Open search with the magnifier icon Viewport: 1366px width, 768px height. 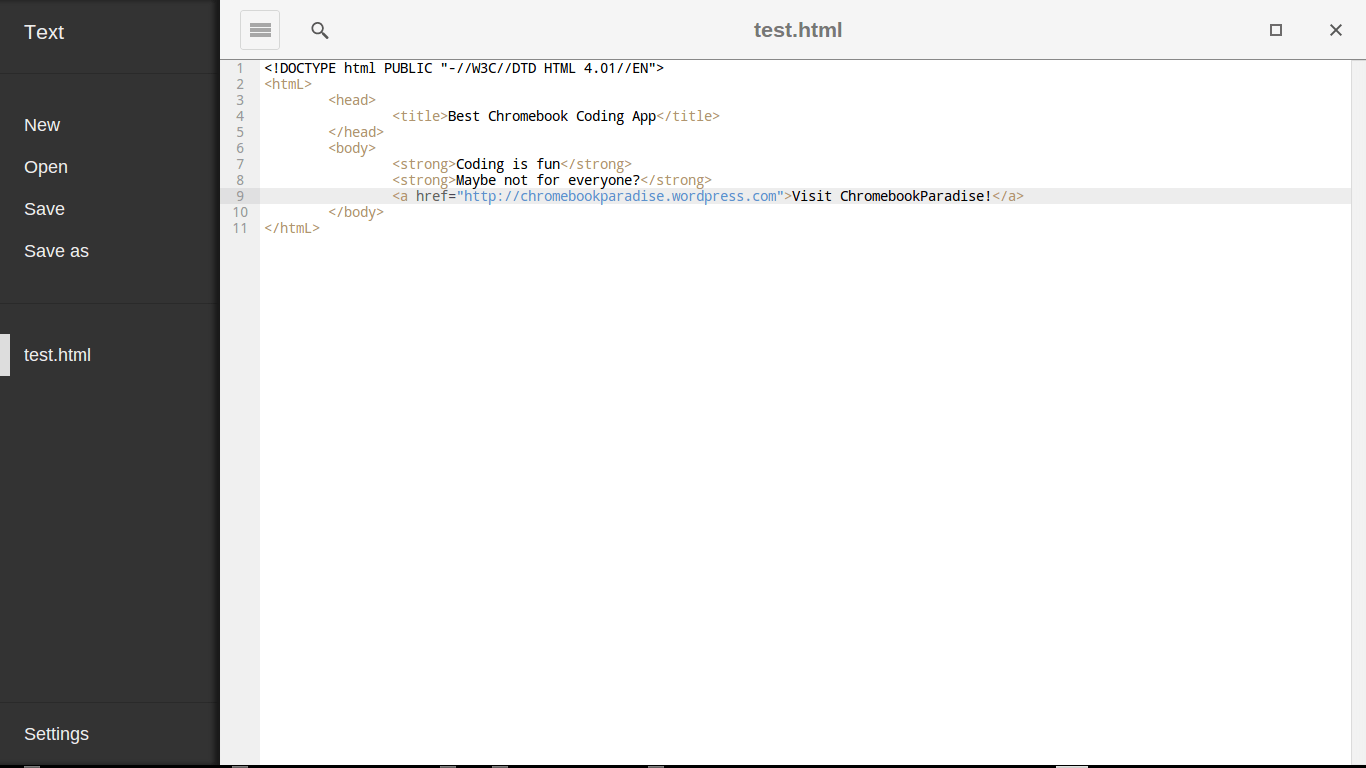coord(320,30)
